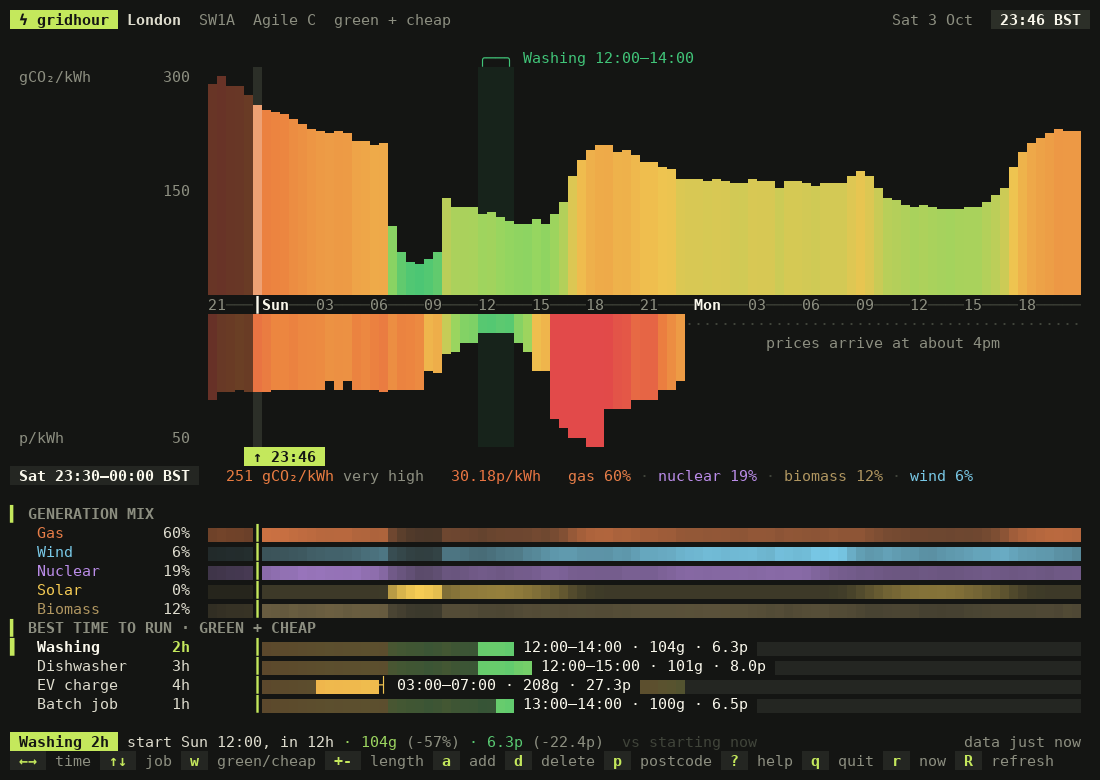
Task: Click the left-right arrows time key
Action: [27, 761]
